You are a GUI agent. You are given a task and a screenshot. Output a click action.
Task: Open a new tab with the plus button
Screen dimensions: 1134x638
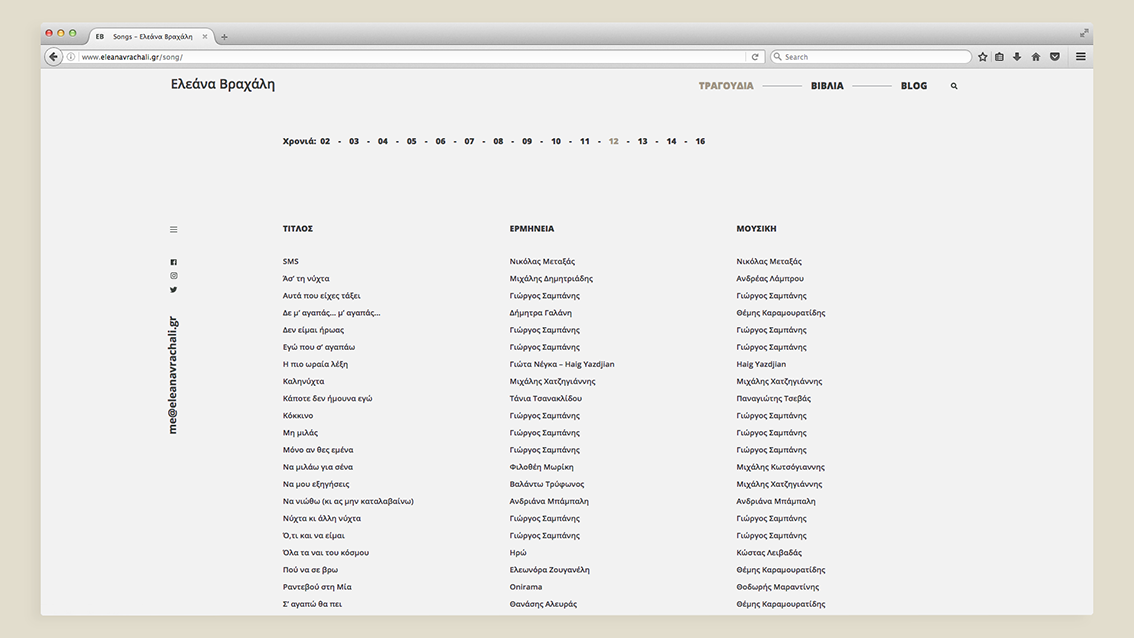[224, 37]
